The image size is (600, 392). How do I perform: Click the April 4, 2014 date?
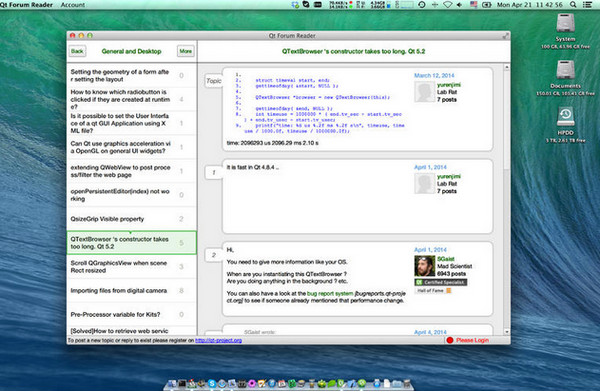click(430, 332)
